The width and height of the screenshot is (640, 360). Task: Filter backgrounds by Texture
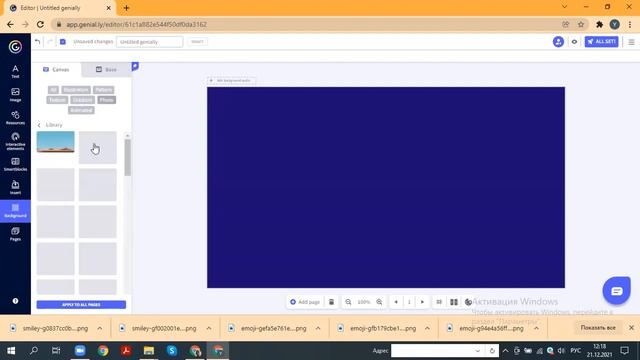point(57,100)
